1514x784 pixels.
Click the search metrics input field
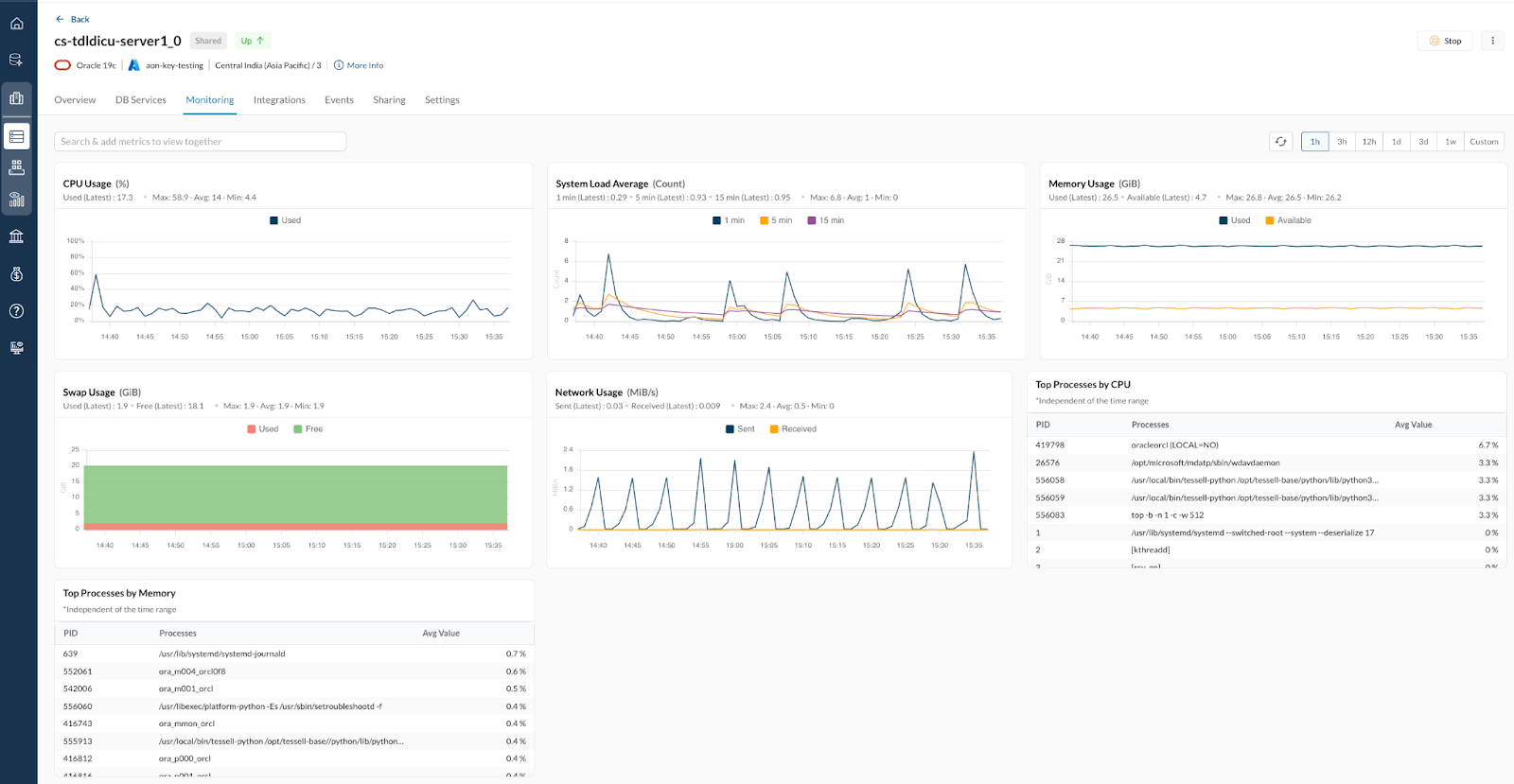[200, 142]
